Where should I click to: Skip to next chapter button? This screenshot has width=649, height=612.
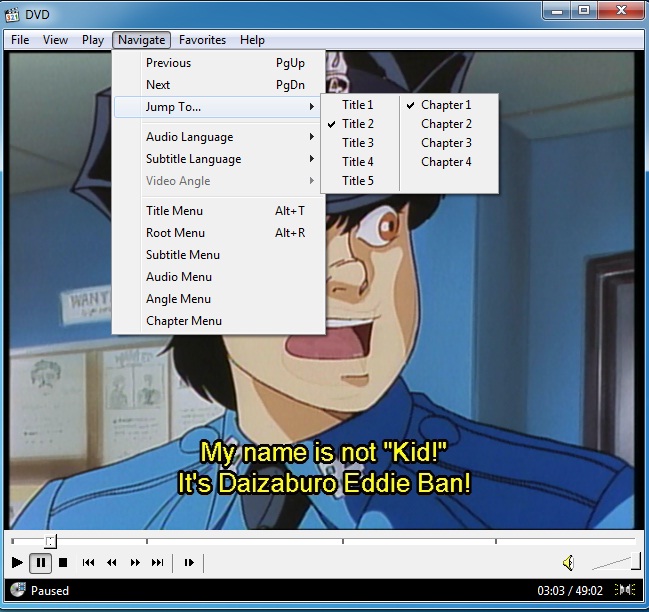[158, 563]
